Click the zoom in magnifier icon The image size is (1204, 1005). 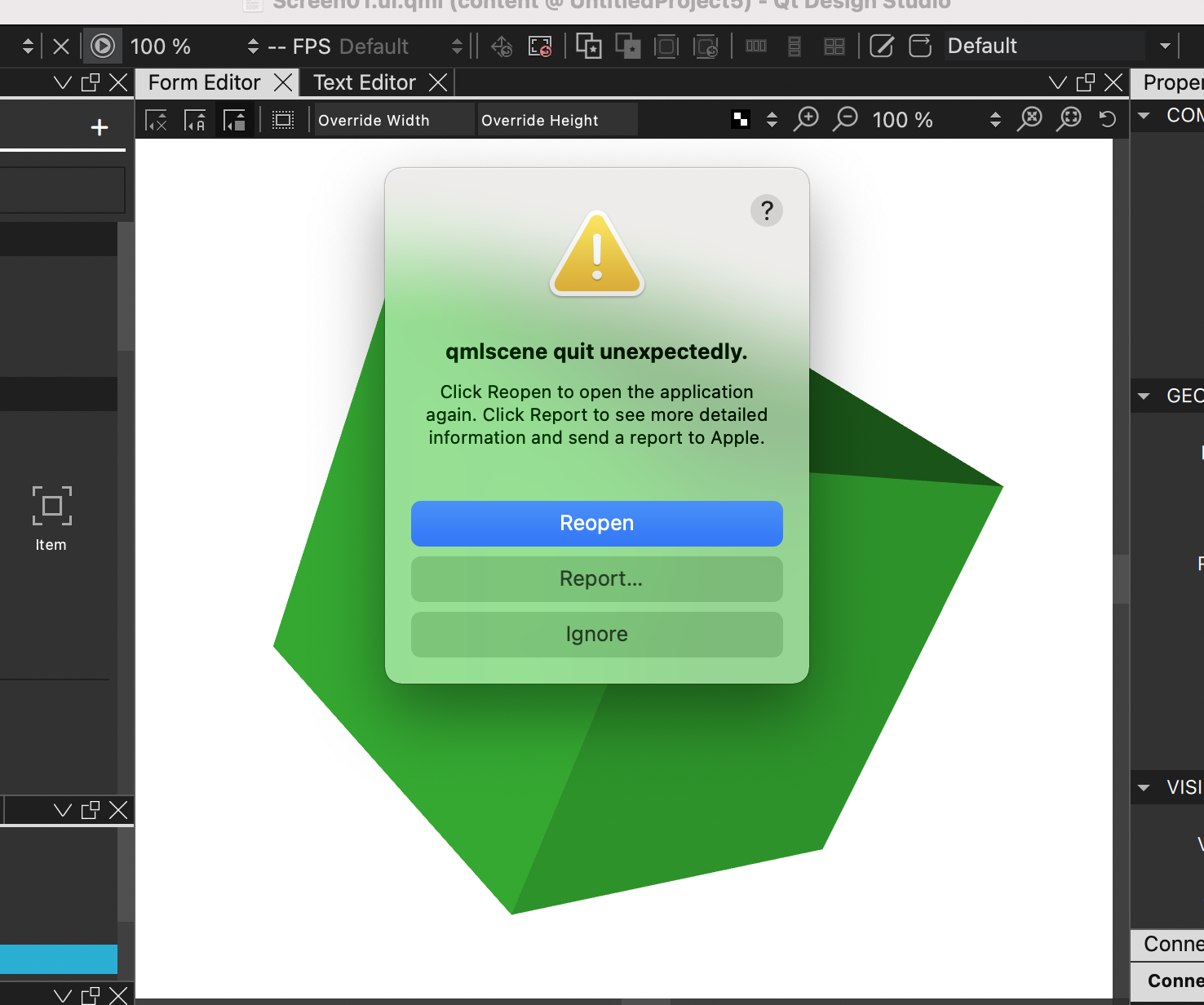click(807, 119)
